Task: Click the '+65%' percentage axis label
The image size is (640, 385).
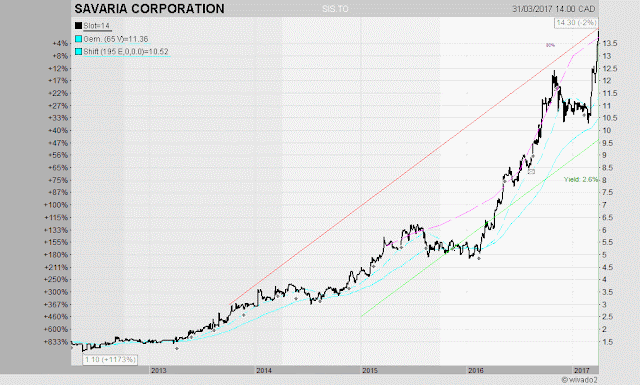Action: pyautogui.click(x=58, y=168)
